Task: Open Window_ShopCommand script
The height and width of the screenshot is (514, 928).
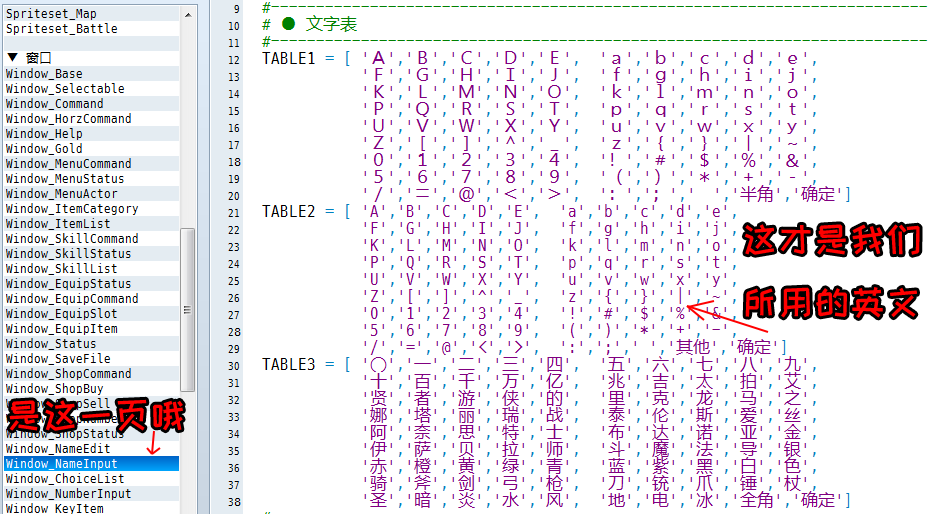Action: 91,374
